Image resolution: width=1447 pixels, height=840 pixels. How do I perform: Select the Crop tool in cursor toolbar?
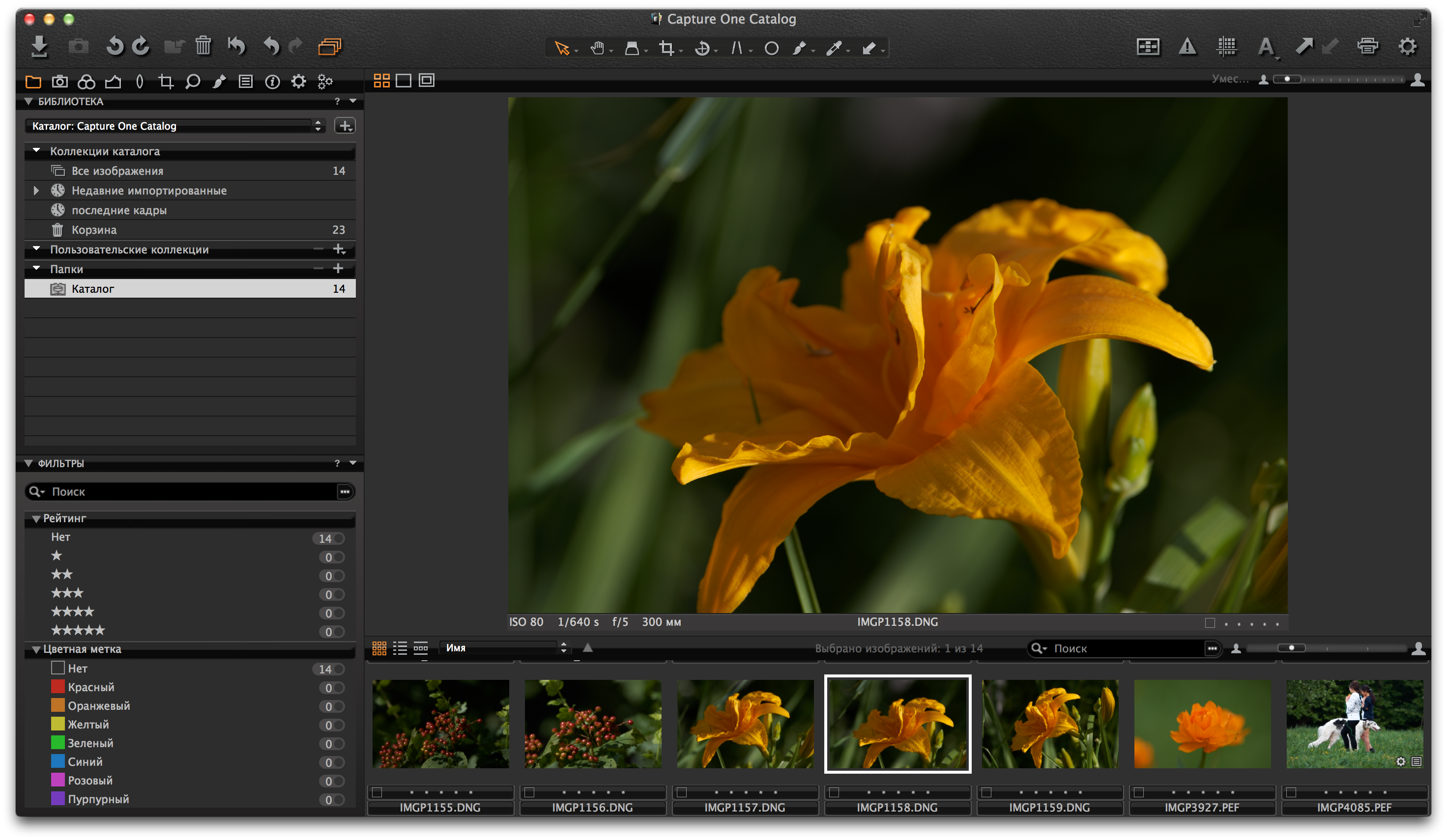click(666, 48)
